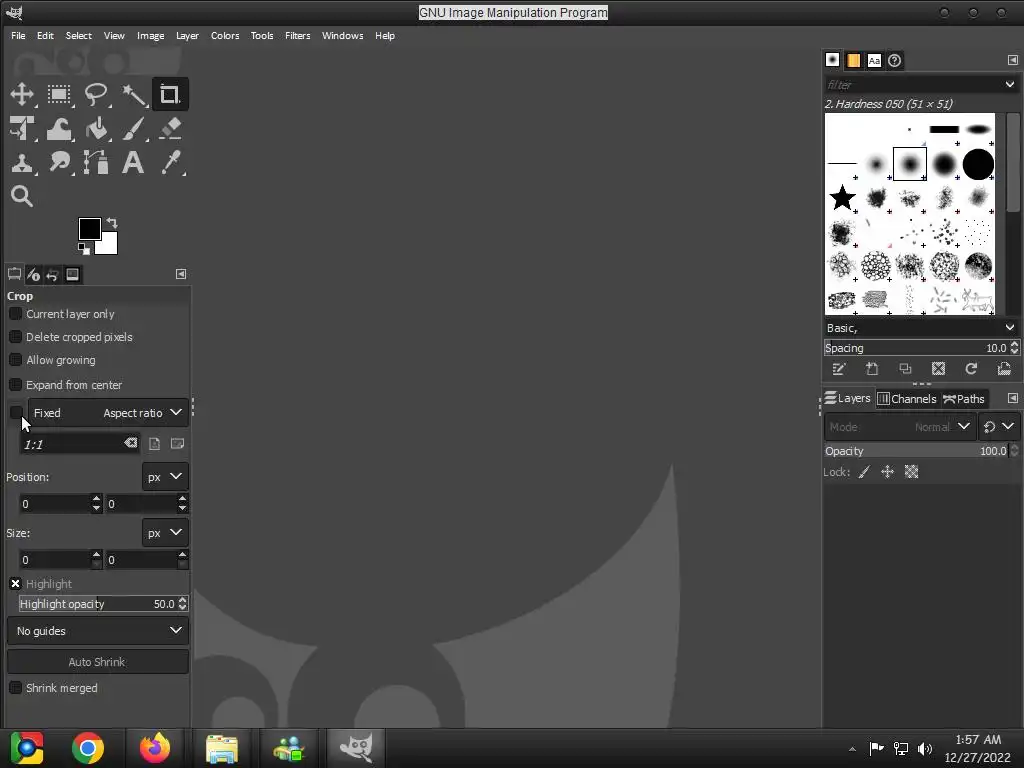The height and width of the screenshot is (768, 1024).
Task: Open the File menu
Action: click(18, 36)
